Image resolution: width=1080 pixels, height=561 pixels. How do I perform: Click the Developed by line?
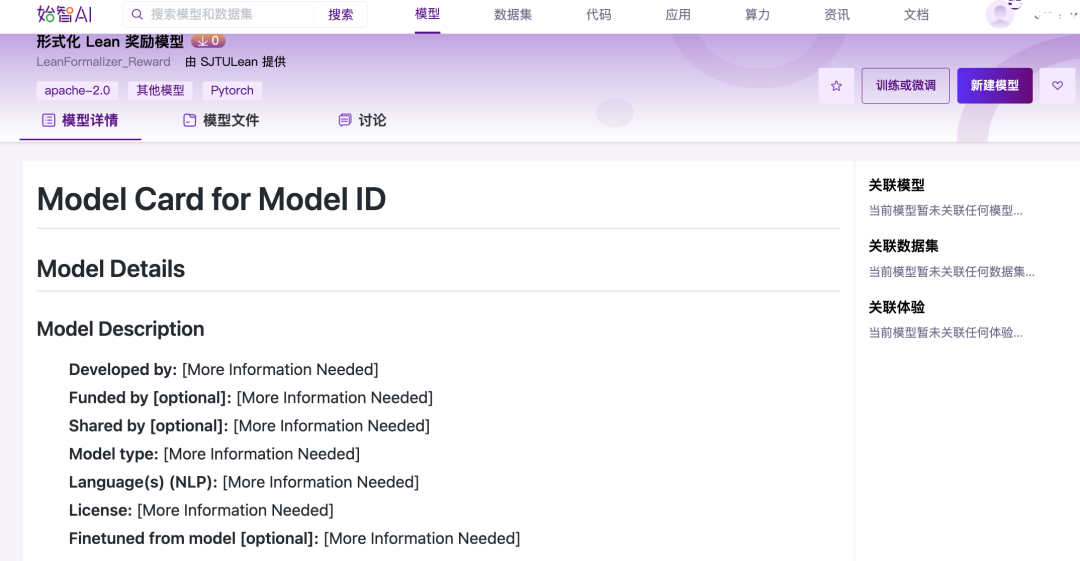click(x=223, y=369)
